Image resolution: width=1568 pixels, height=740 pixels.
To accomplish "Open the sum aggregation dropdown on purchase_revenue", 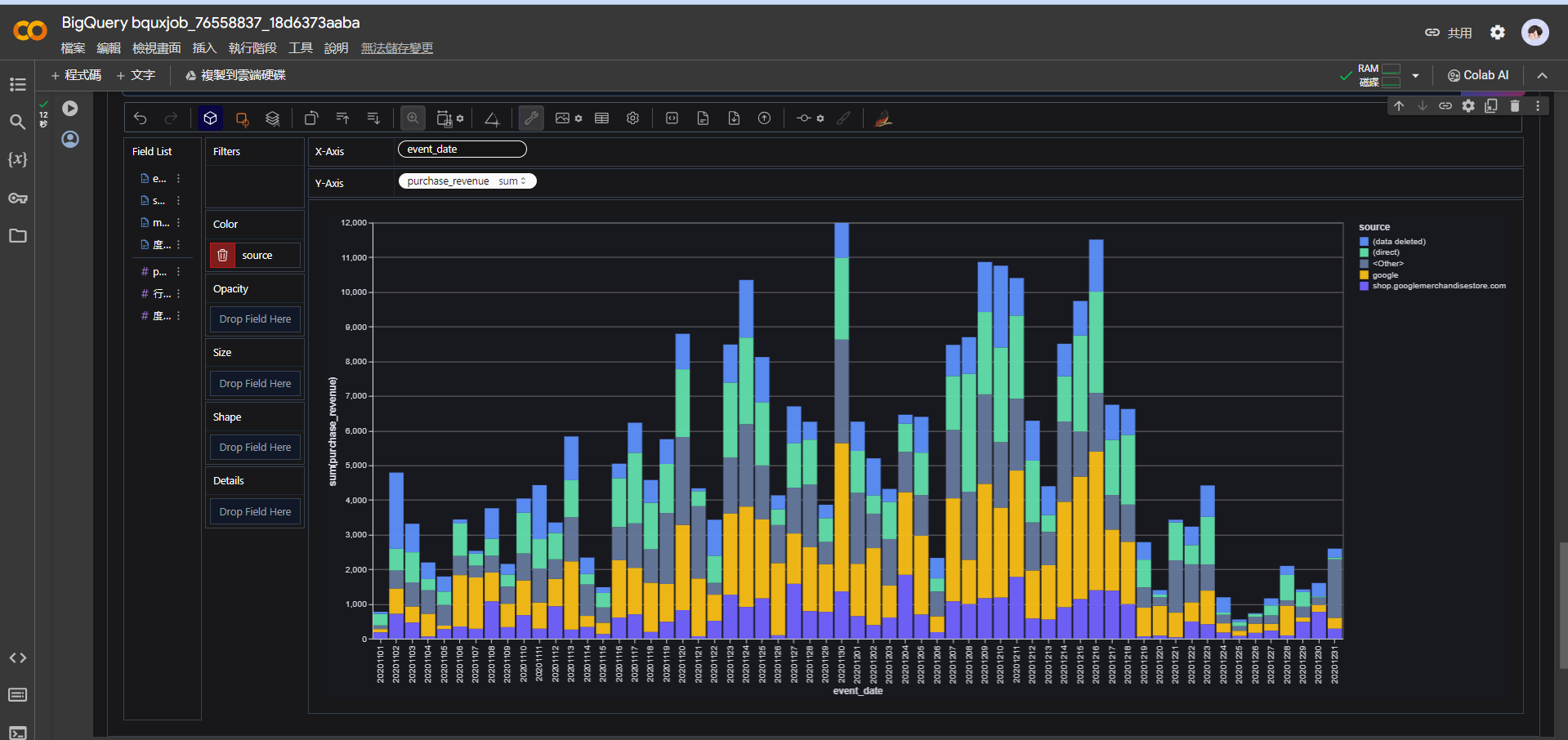I will 513,181.
